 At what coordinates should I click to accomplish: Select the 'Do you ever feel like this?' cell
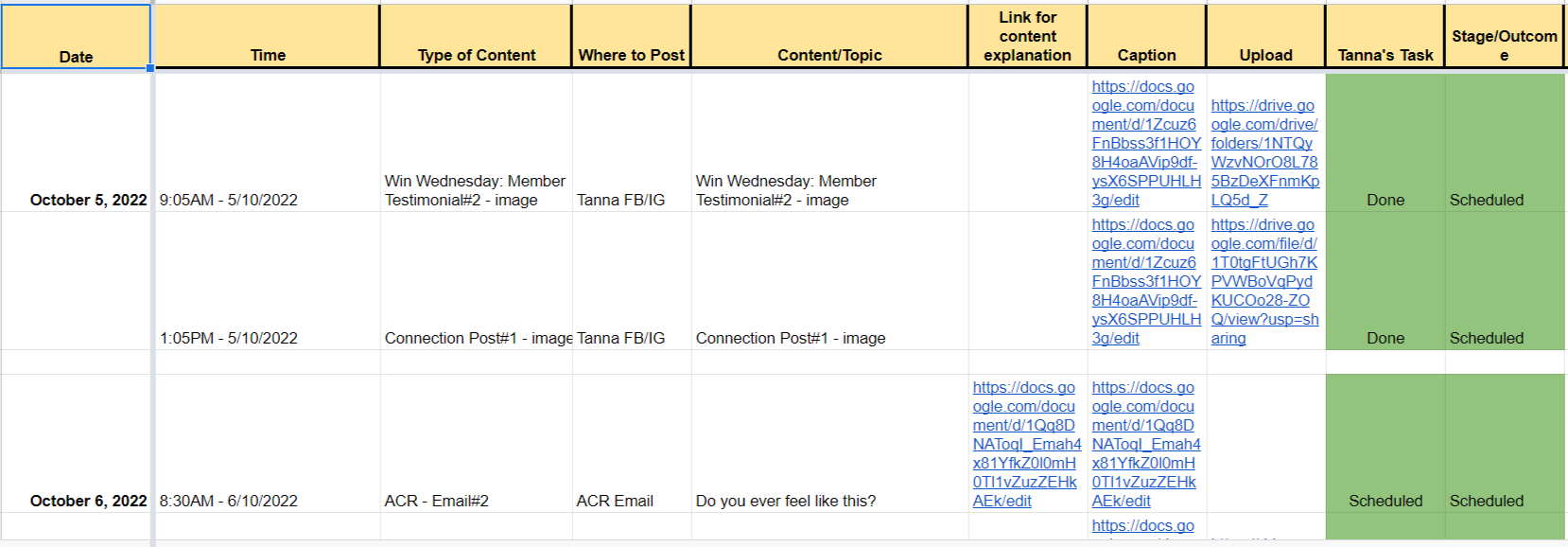pos(786,501)
